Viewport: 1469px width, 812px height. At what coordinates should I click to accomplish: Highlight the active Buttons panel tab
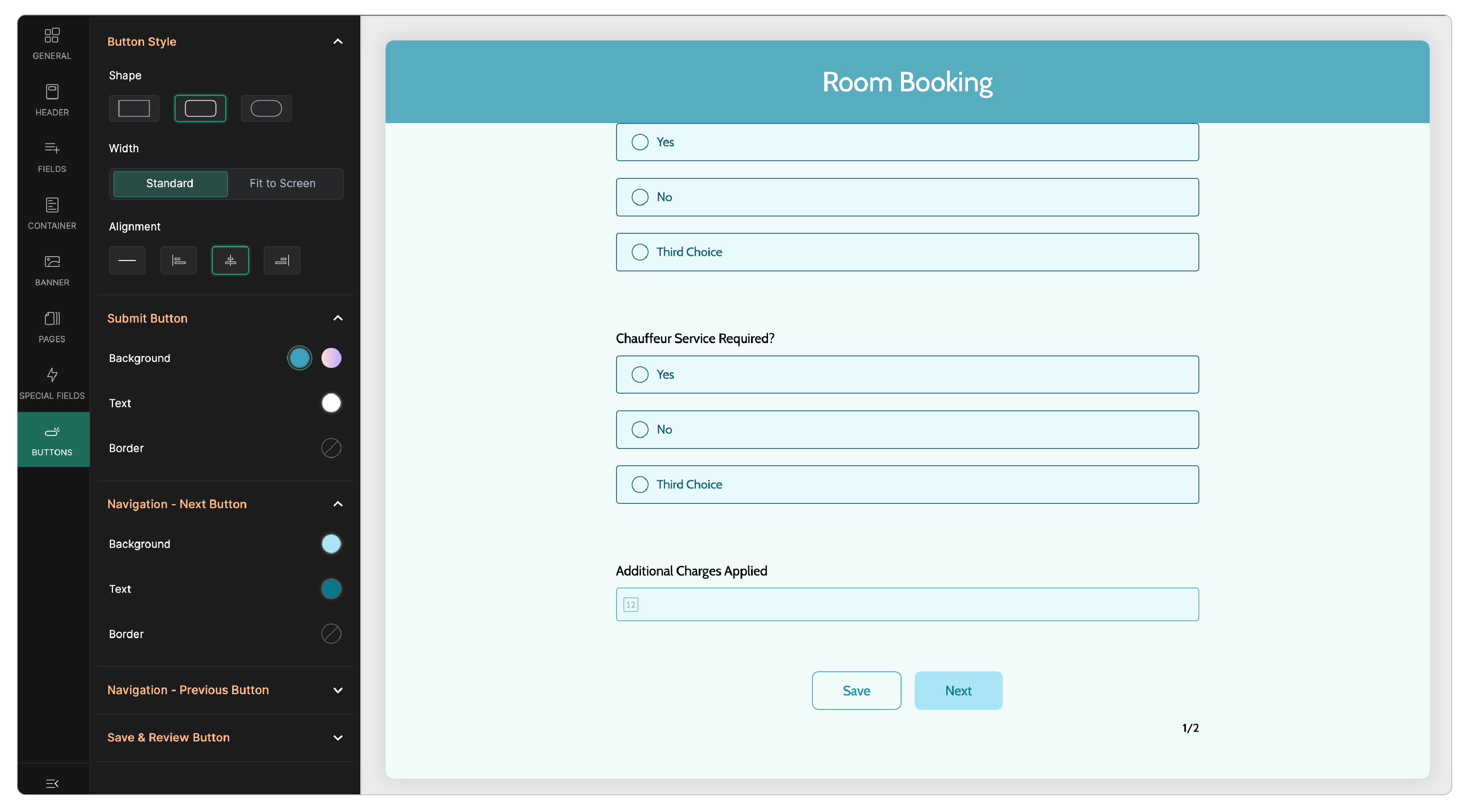click(x=52, y=440)
